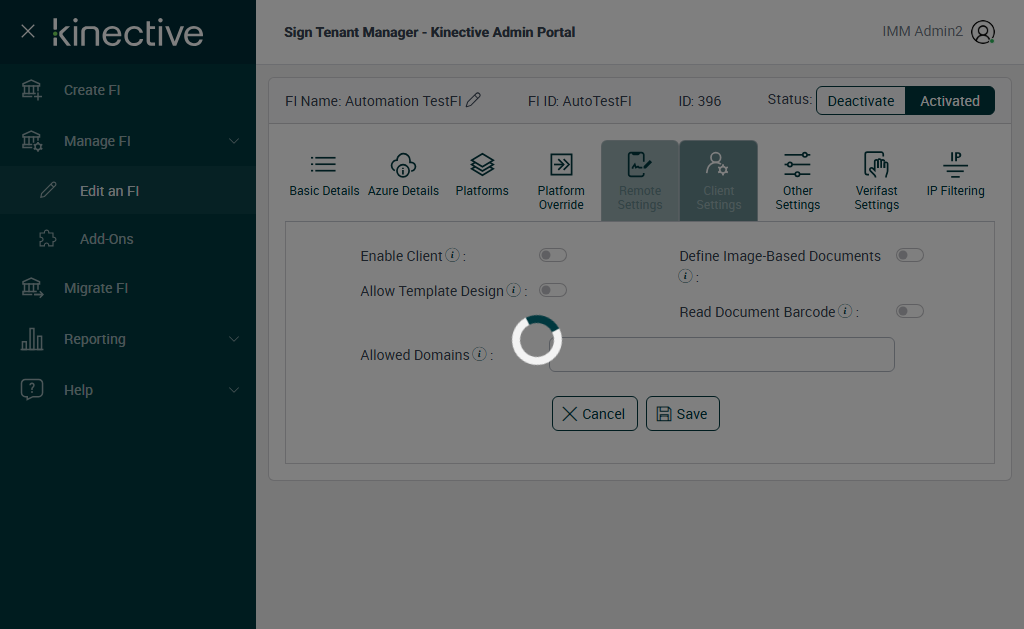Open the IP Filtering tab label

[x=955, y=191]
